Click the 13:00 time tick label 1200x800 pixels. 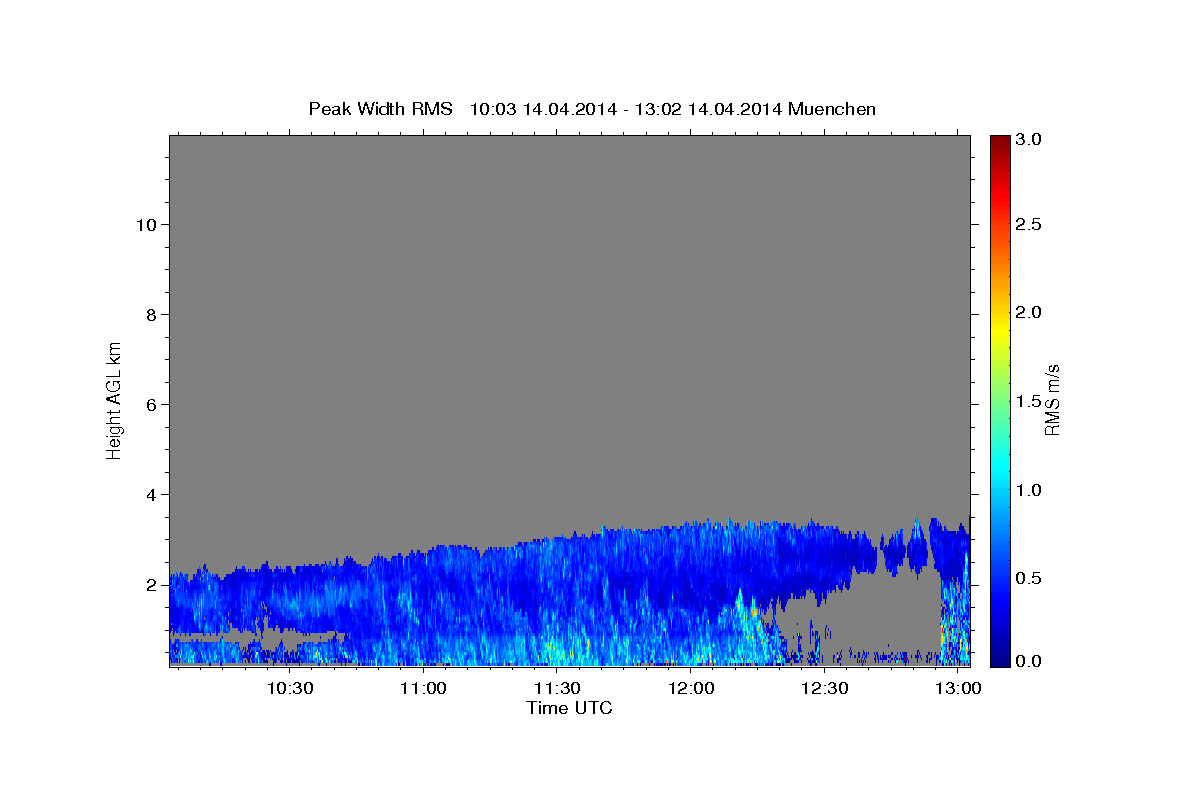click(958, 689)
